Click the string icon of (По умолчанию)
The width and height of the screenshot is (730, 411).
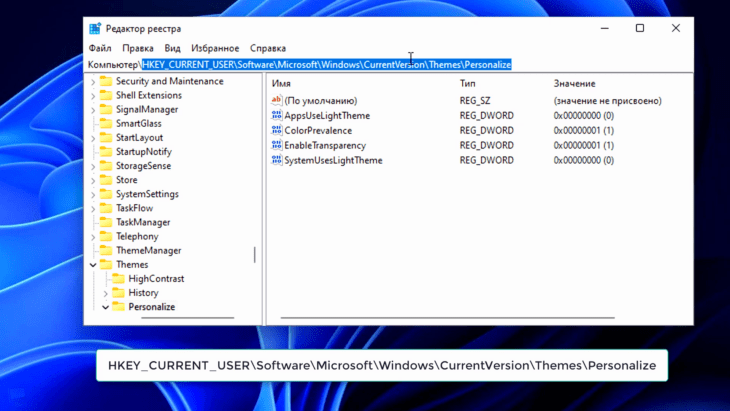(277, 100)
